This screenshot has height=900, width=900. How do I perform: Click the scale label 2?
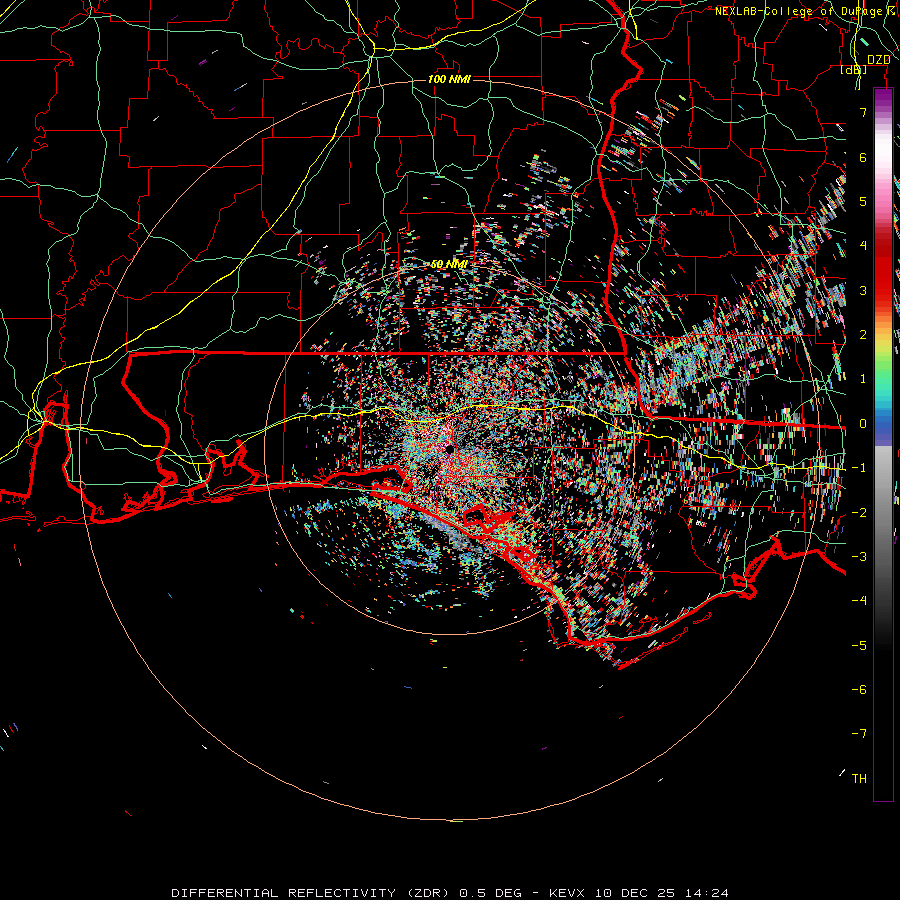coord(863,335)
